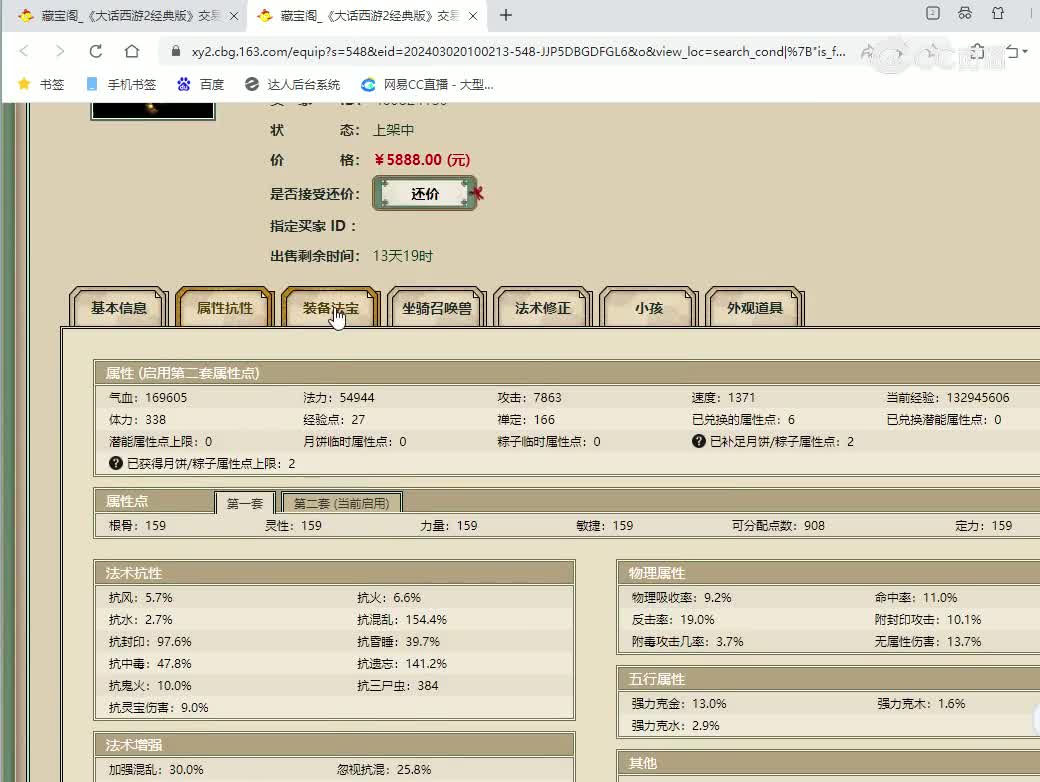Screen dimensions: 1040x782
Task: Select the 第一套 attribute point set
Action: tap(245, 503)
